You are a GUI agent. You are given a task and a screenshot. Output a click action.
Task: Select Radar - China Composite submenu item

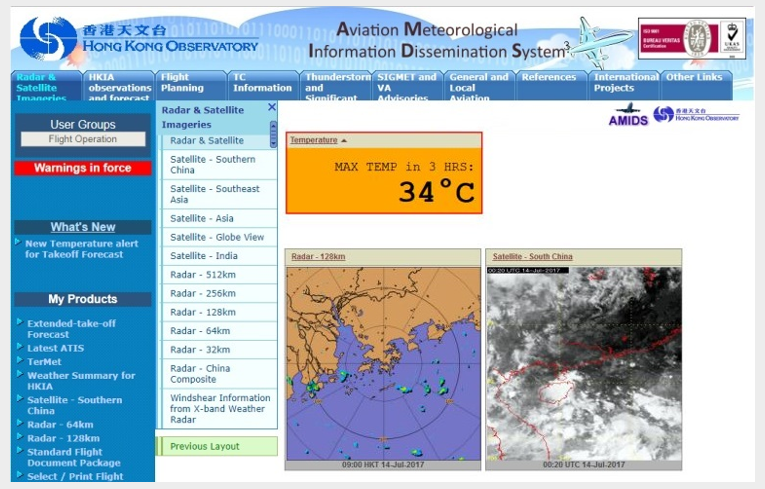(x=219, y=374)
